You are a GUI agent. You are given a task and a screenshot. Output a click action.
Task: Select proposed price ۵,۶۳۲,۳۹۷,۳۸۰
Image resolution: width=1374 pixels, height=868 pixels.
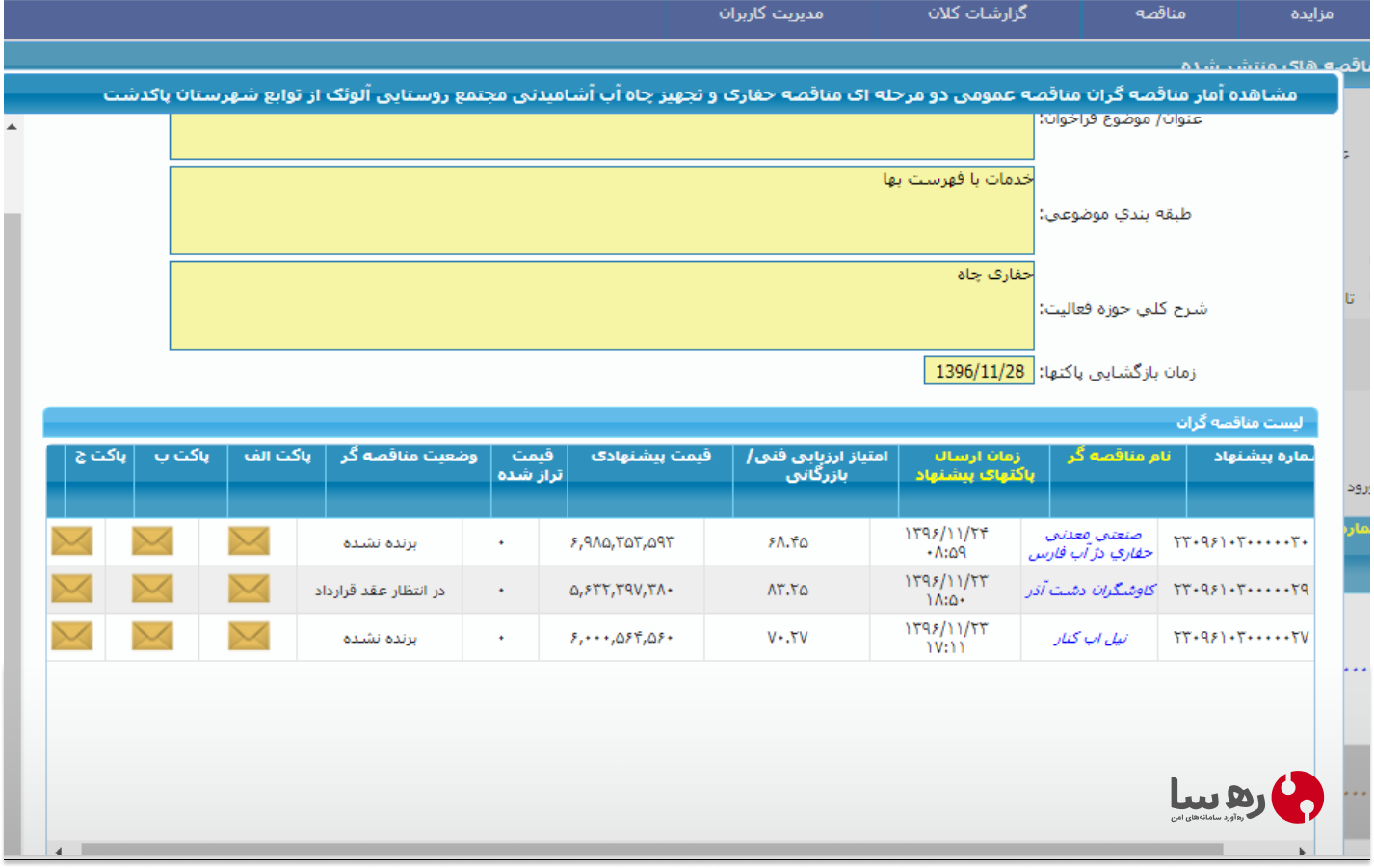[621, 590]
